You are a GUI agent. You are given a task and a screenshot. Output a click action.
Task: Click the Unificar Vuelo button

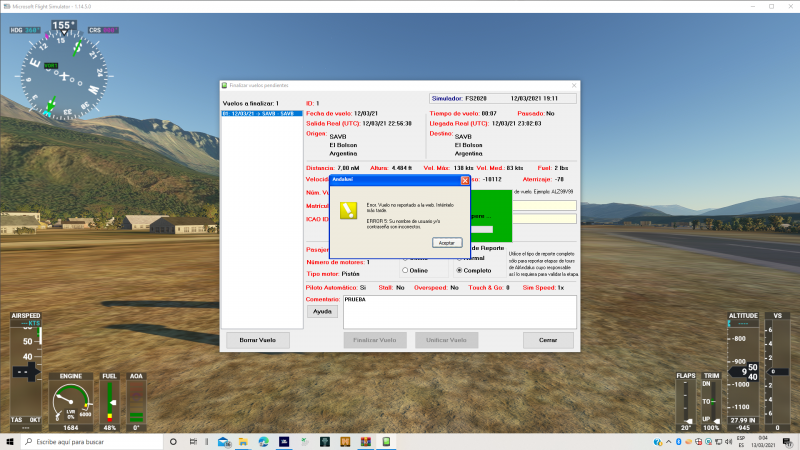[x=446, y=340]
